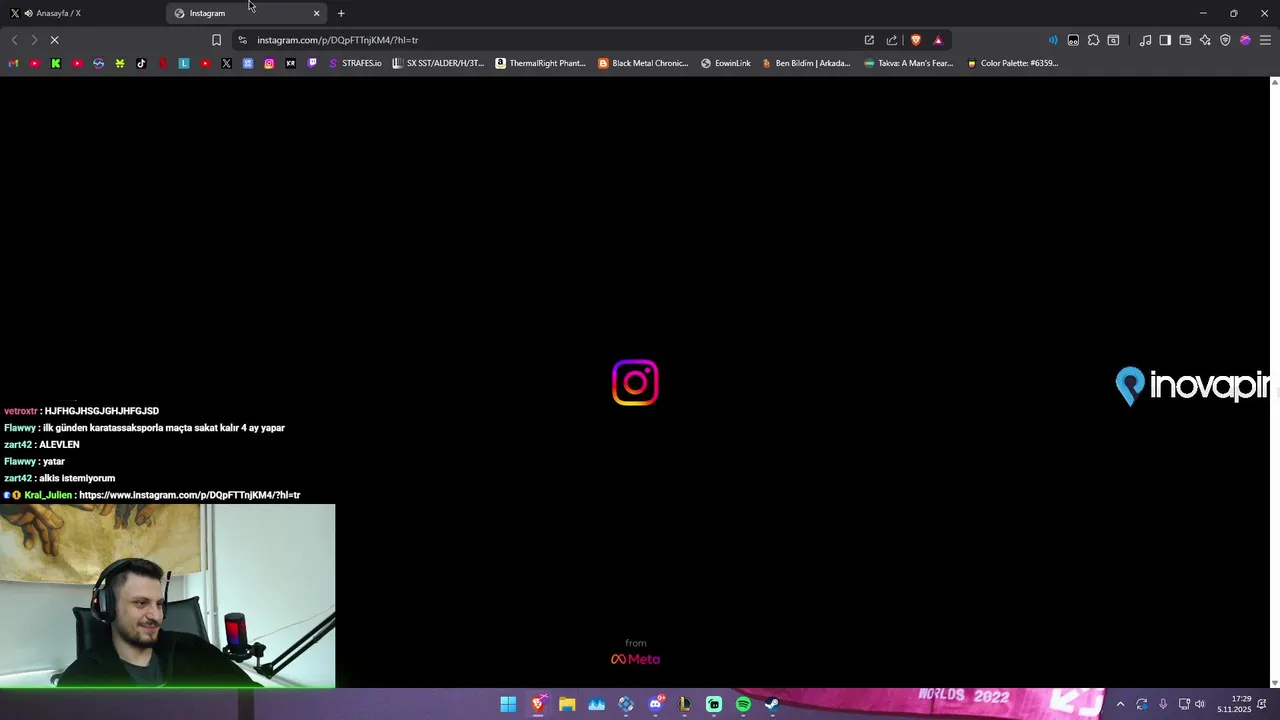Screen dimensions: 1280x720
Task: Click Kral_Julien's instagram link in chat
Action: click(189, 495)
